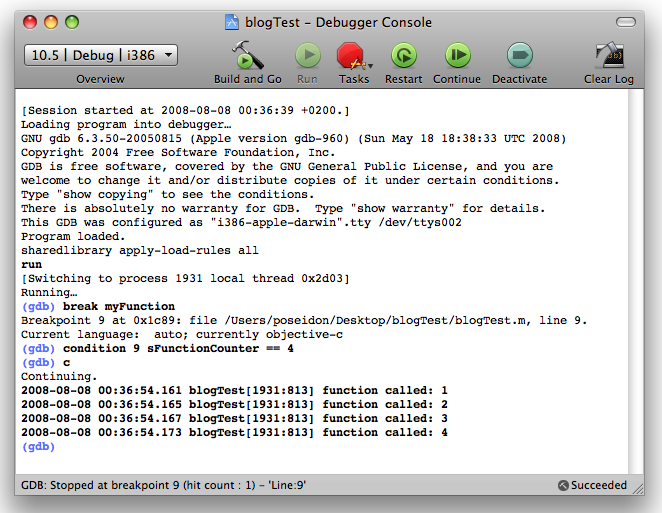Zoom the window using the green button
The width and height of the screenshot is (662, 513).
point(72,21)
